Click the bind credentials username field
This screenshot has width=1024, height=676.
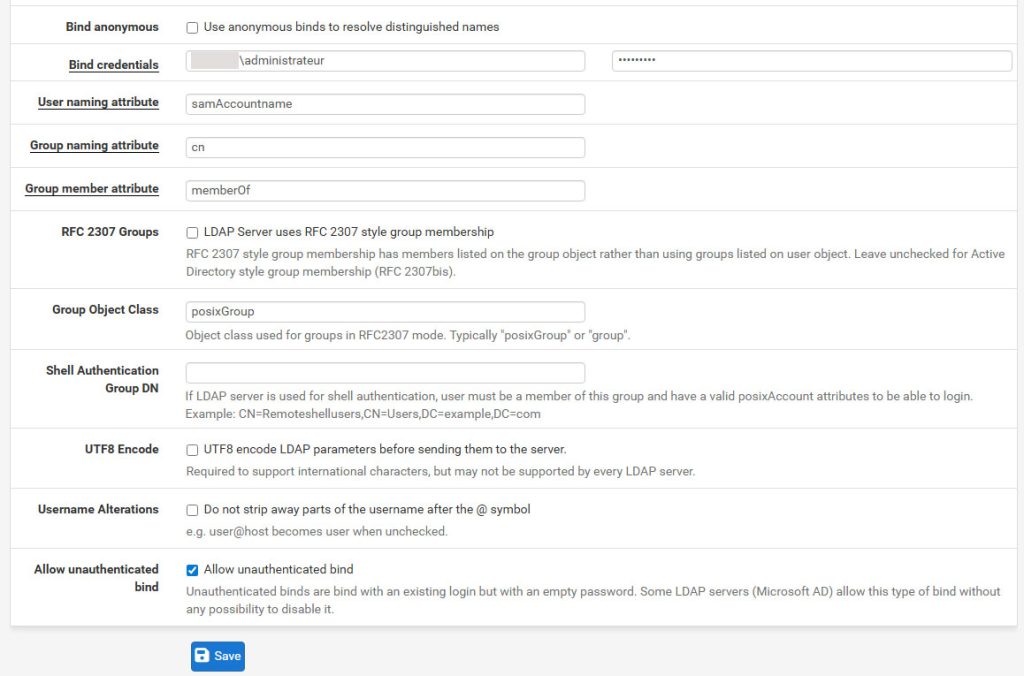coord(385,61)
